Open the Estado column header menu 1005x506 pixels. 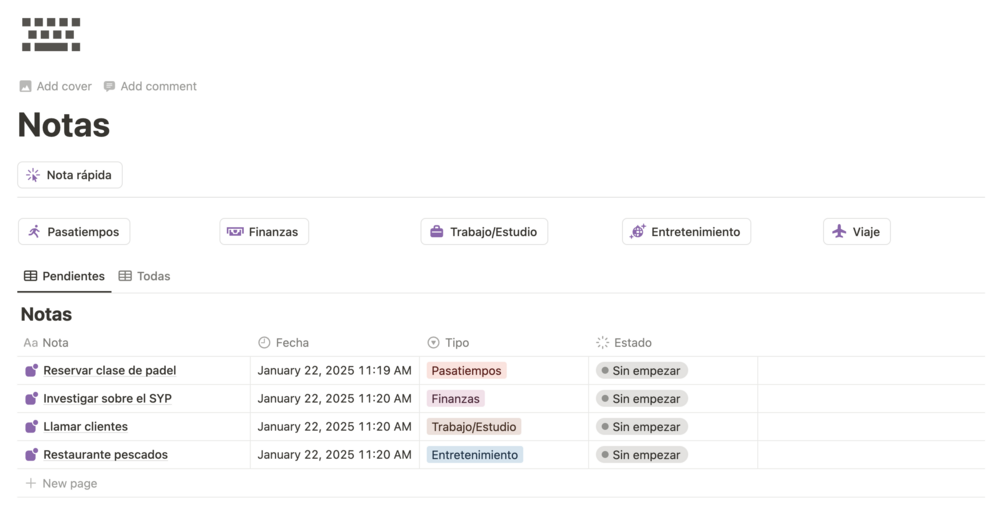point(632,343)
